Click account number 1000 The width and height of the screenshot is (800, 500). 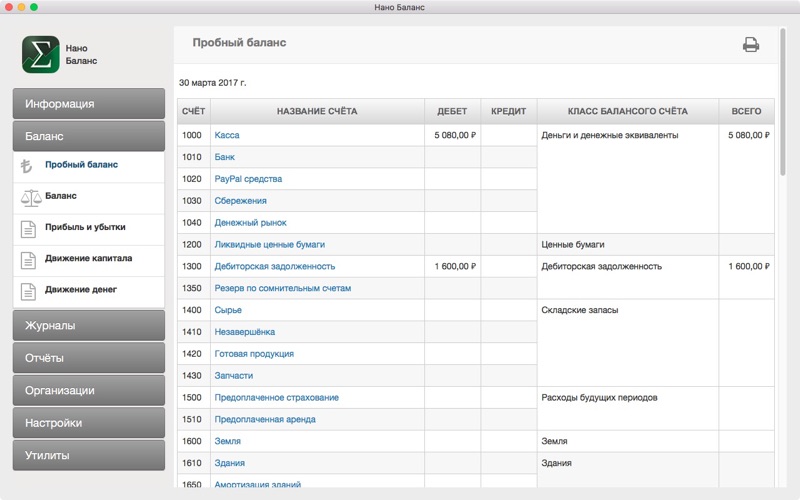click(191, 135)
